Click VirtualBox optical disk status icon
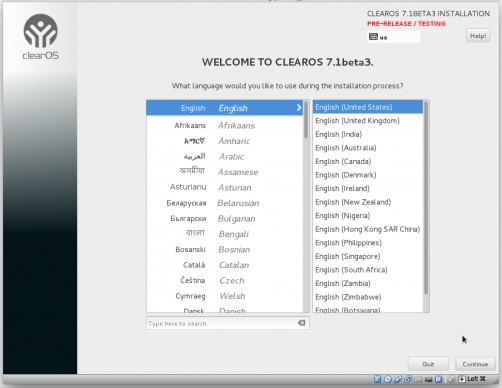The image size is (502, 388). pyautogui.click(x=388, y=379)
